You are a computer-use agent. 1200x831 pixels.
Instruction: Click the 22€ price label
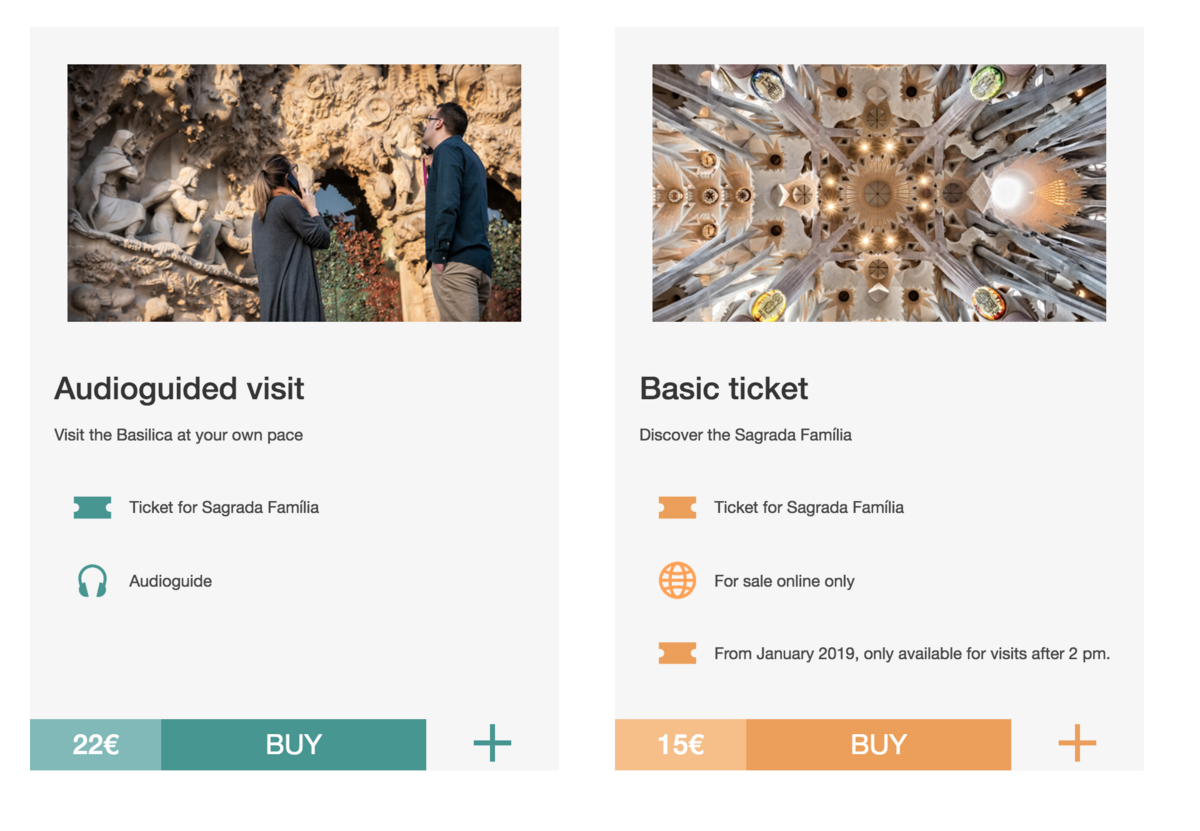(96, 745)
